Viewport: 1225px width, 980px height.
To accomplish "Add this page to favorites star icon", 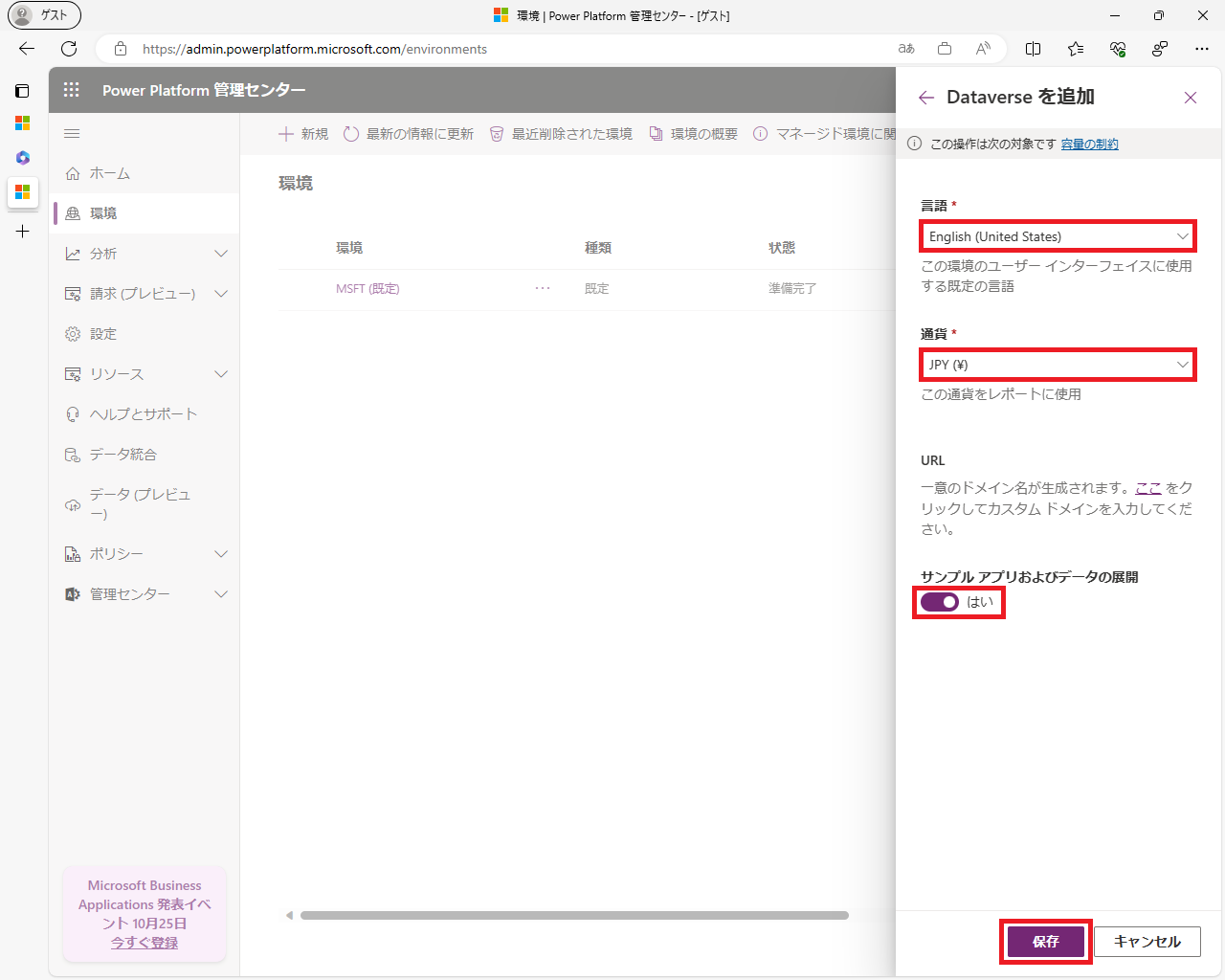I will pyautogui.click(x=1076, y=49).
